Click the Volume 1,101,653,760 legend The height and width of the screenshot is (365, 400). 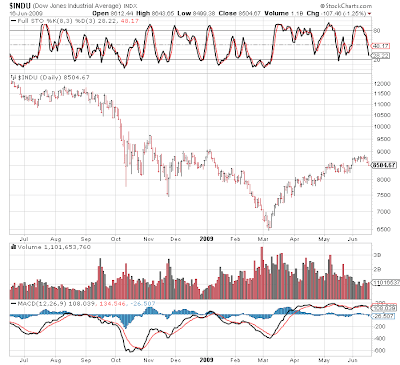click(54, 247)
